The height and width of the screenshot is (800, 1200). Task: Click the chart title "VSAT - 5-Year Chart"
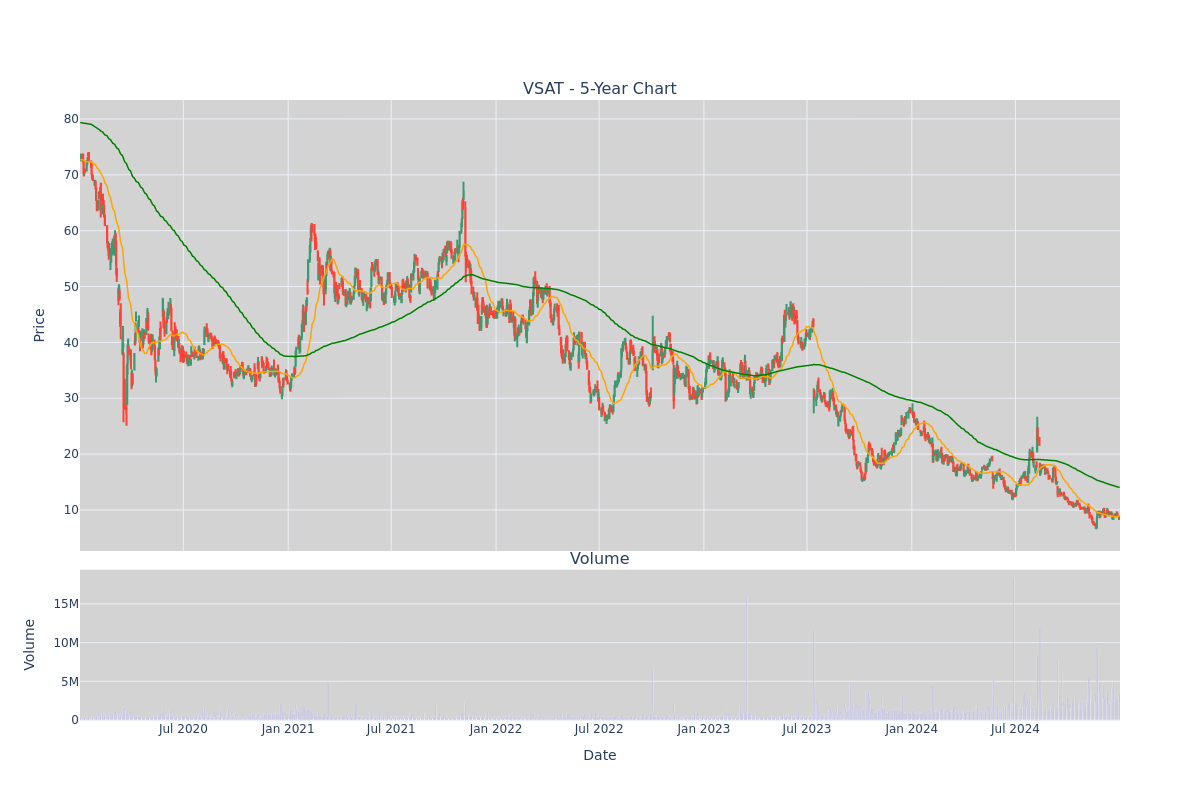pyautogui.click(x=600, y=89)
